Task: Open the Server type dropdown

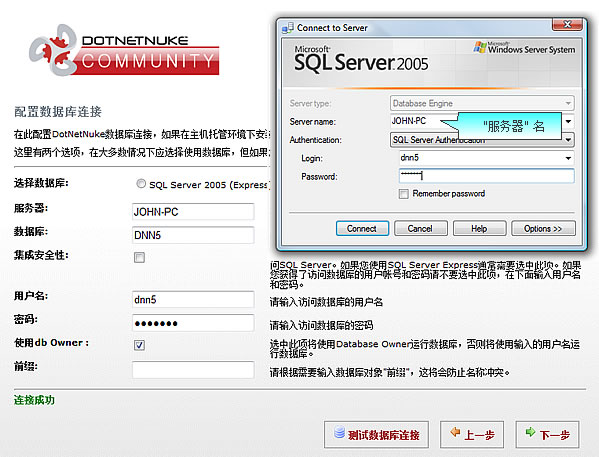Action: [x=482, y=103]
